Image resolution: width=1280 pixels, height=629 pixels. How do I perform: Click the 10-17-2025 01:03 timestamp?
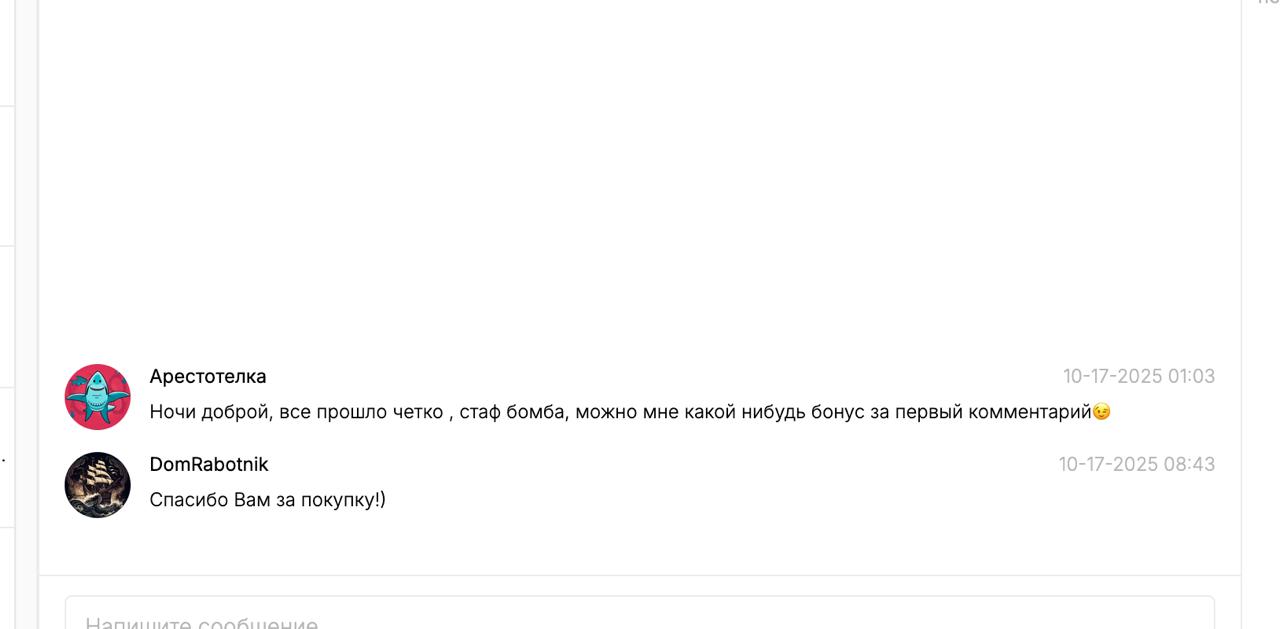coord(1138,376)
